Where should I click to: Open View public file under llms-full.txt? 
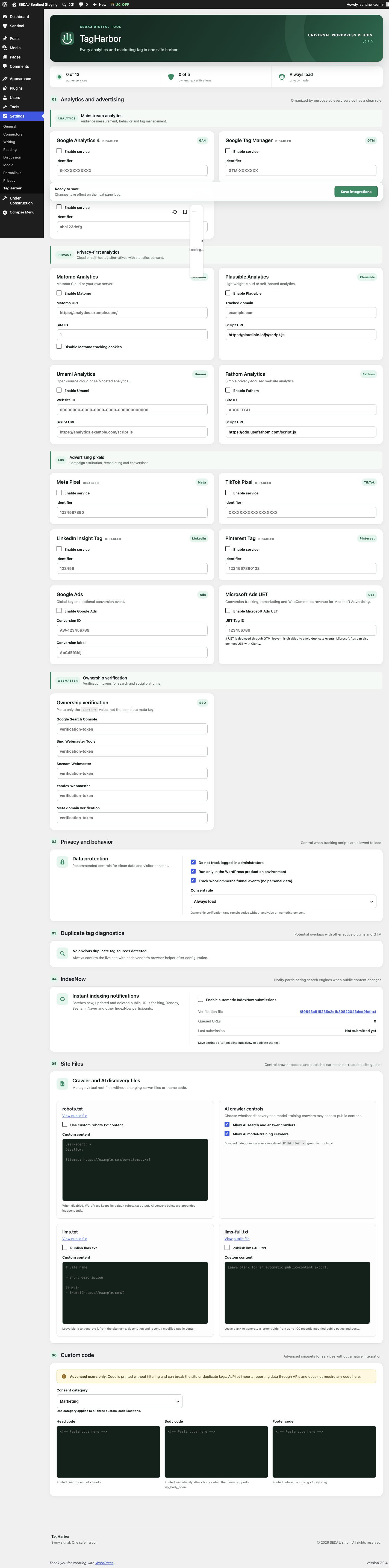click(237, 1239)
